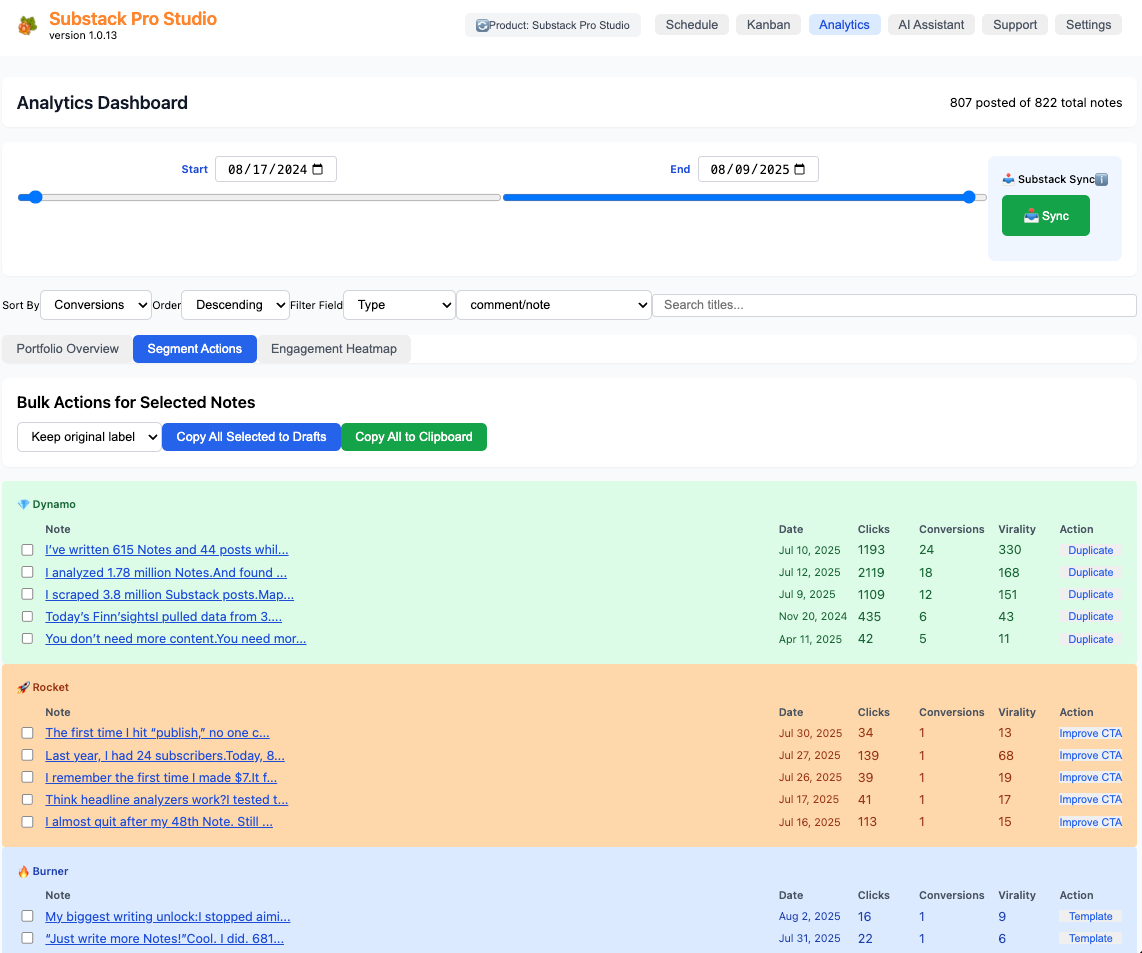The width and height of the screenshot is (1142, 953).
Task: Click the Conversions column header in Dynamo section
Action: (x=951, y=529)
